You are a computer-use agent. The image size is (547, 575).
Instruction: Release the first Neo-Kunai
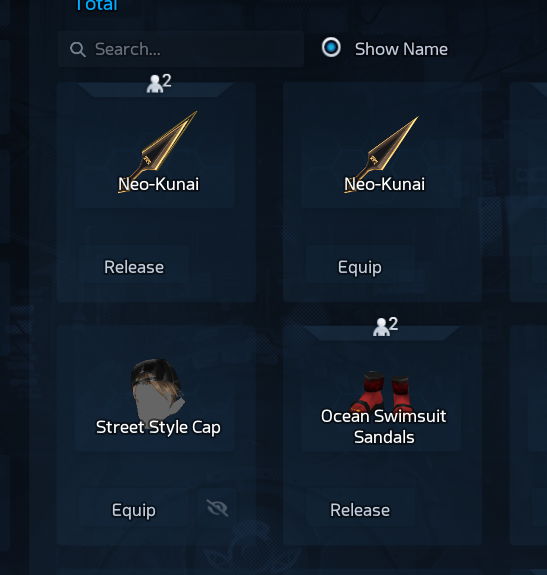(134, 267)
